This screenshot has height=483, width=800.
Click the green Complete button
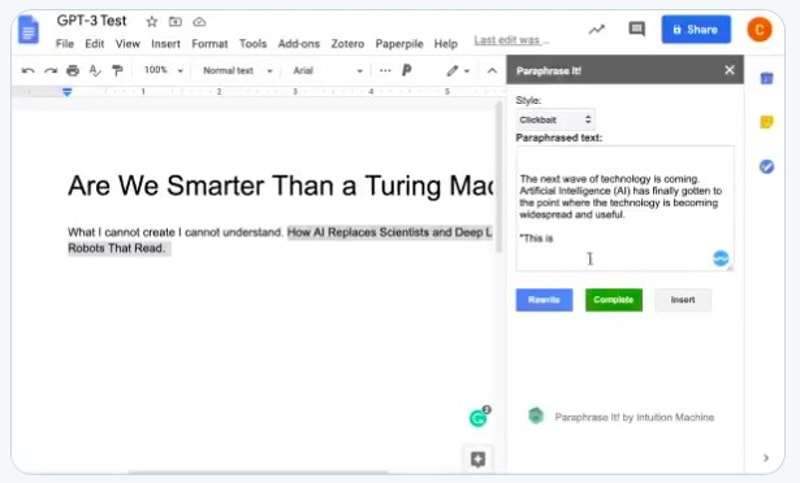coord(613,300)
